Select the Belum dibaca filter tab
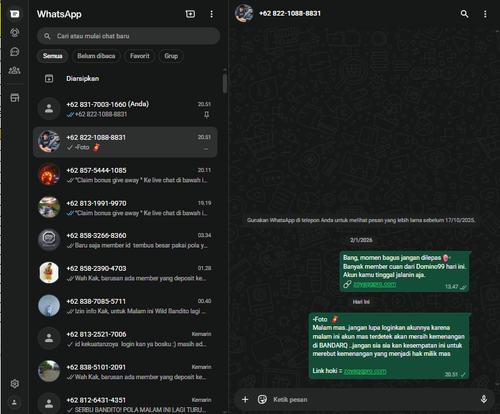This screenshot has height=414, width=500. click(96, 56)
